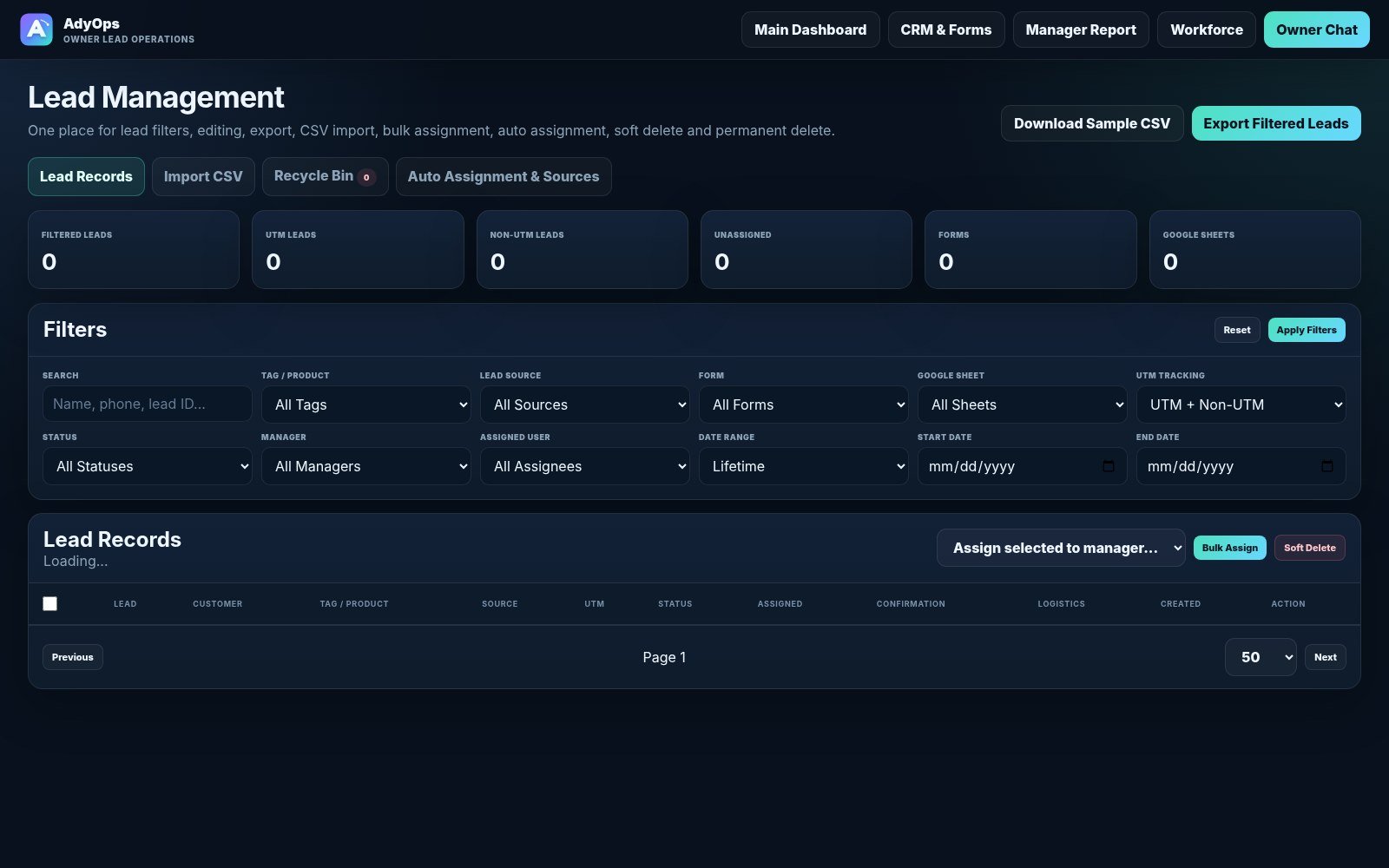The image size is (1389, 868).
Task: Expand the All Assignees dropdown
Action: 585,466
